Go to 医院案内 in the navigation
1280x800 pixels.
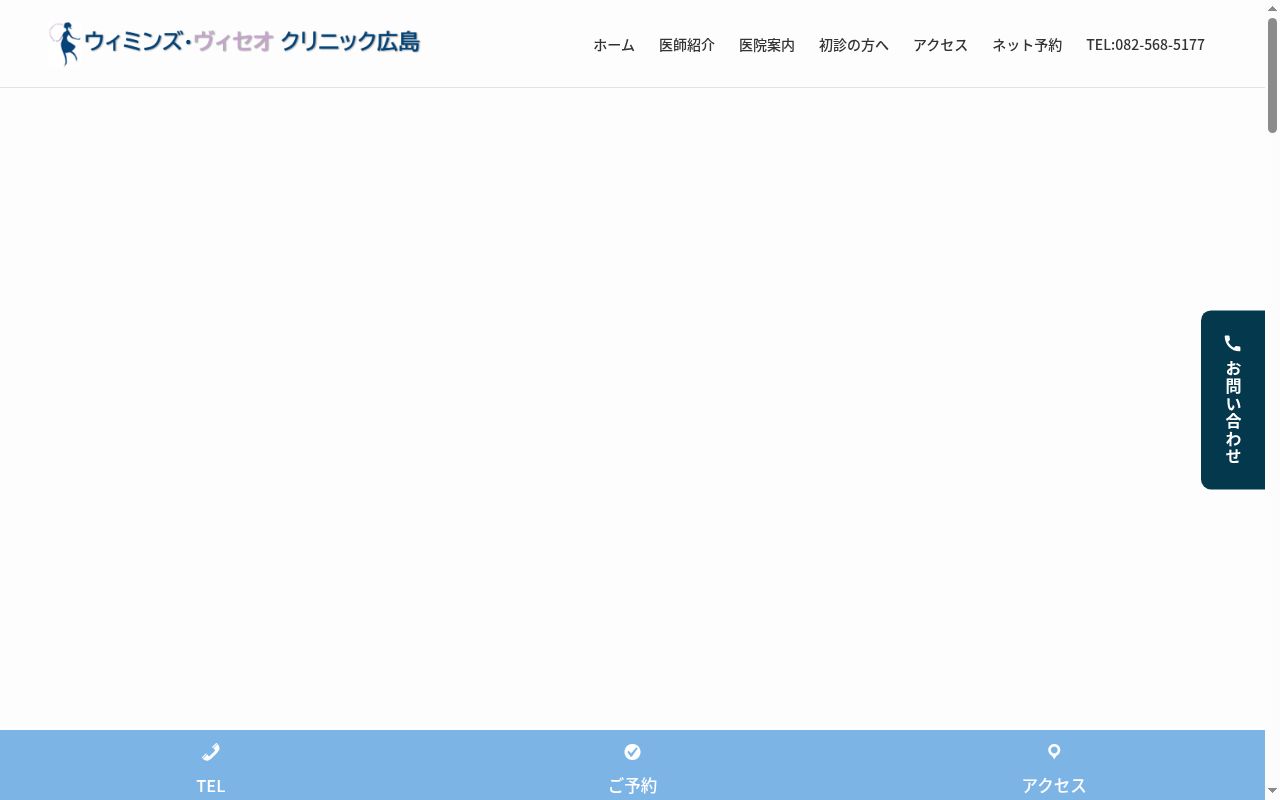pyautogui.click(x=767, y=45)
